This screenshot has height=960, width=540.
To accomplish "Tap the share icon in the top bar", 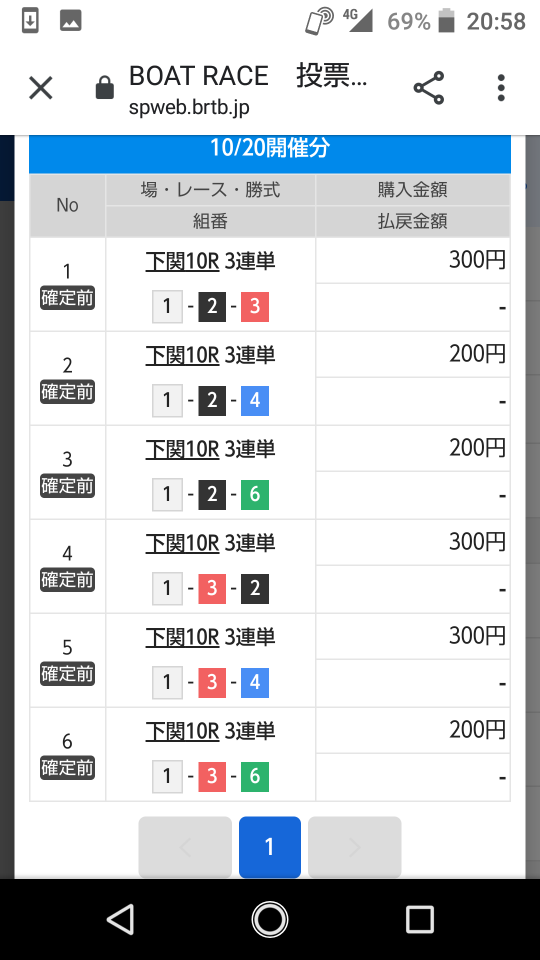I will click(x=429, y=88).
